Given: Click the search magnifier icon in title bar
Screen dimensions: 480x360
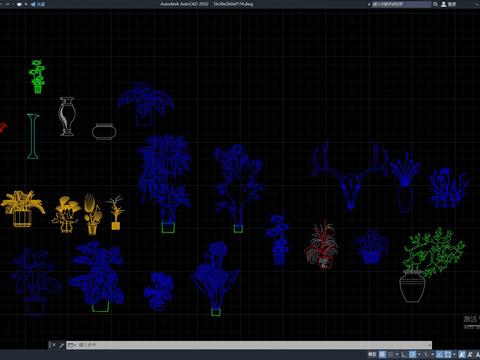Looking at the screenshot, I should (435, 4).
